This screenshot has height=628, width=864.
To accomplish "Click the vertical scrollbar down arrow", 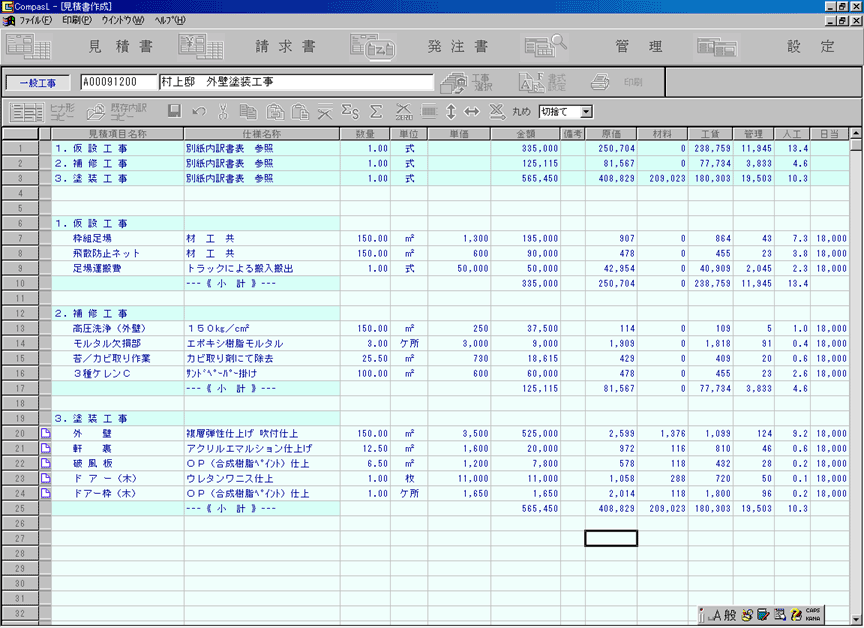I will (856, 619).
